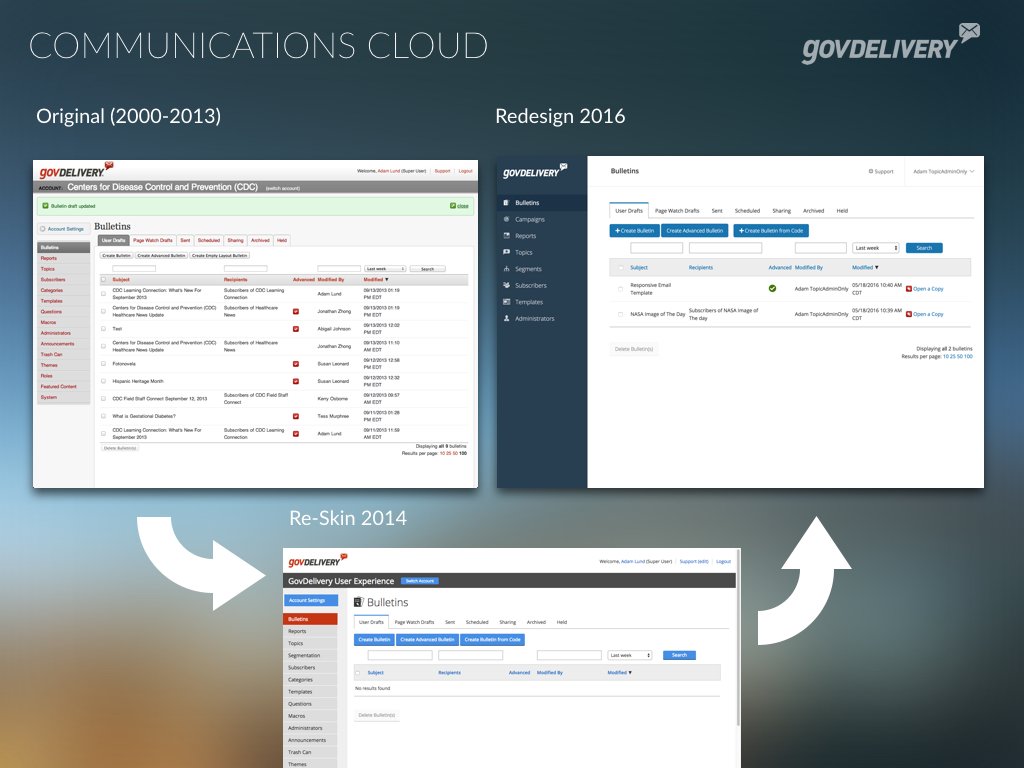Open the Last week dropdown in the 2016 redesign
Image resolution: width=1024 pixels, height=768 pixels.
(x=876, y=248)
